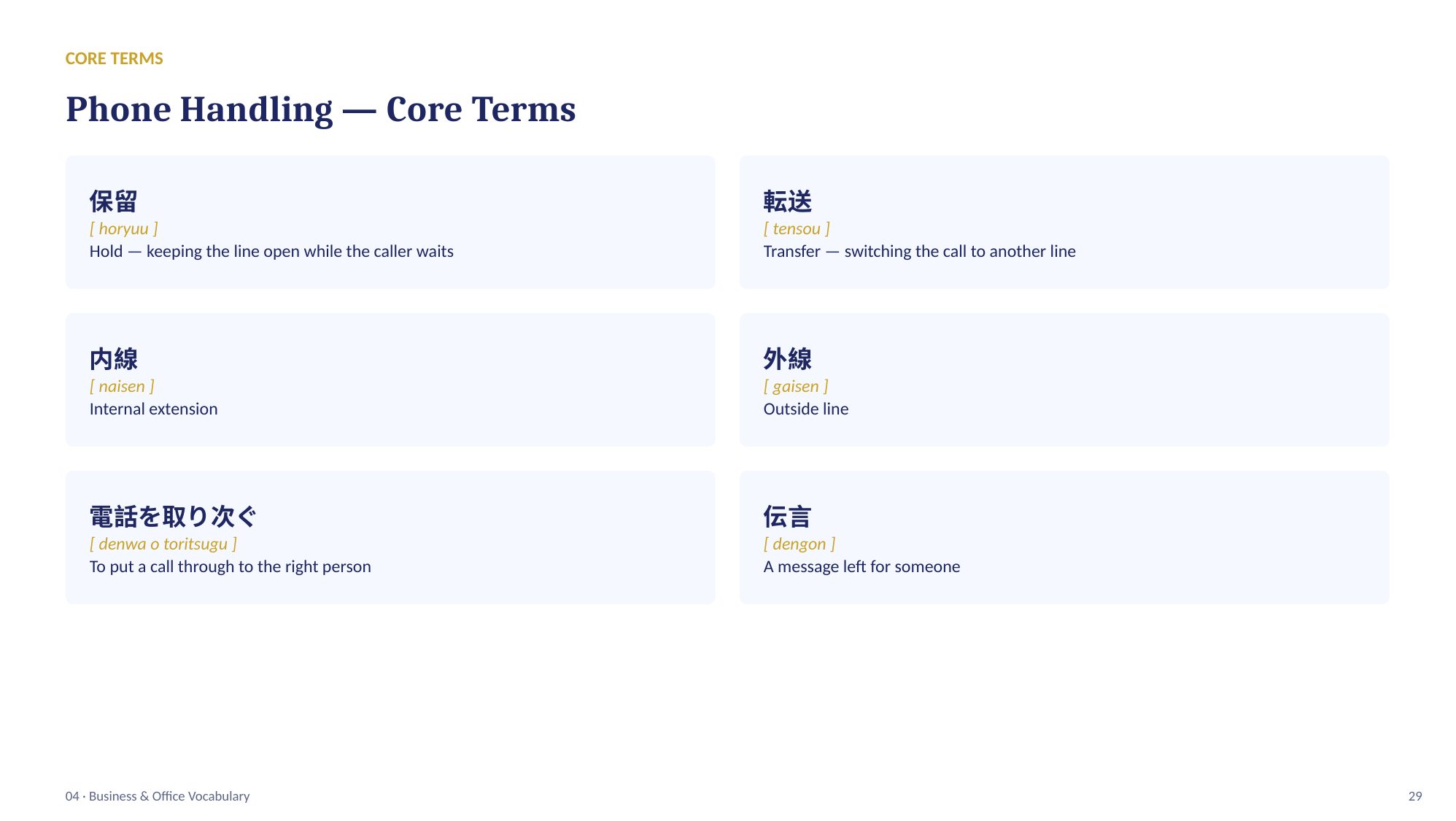Click the Transfer definition line
This screenshot has height=821, width=1456.
(x=919, y=251)
